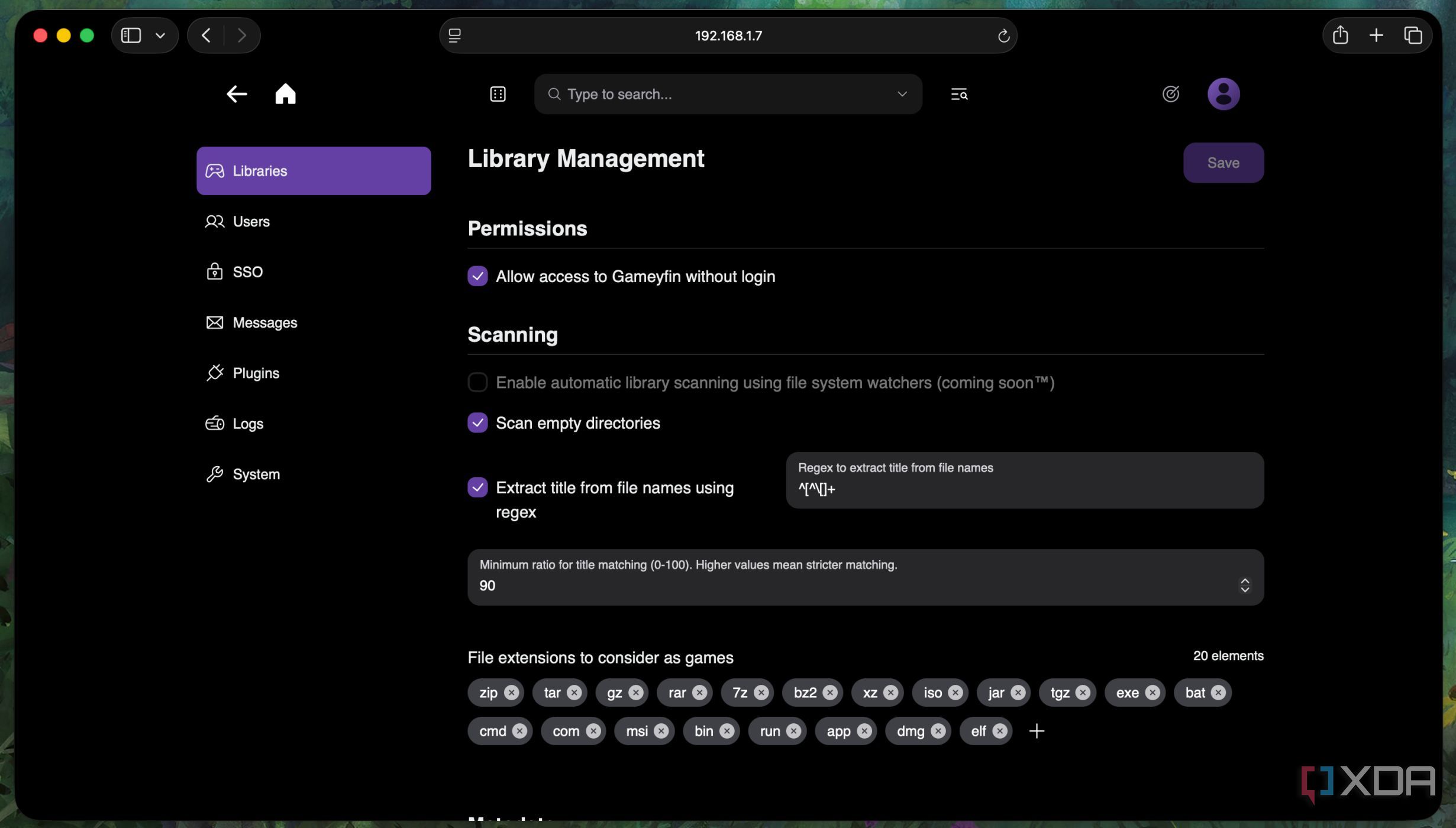The height and width of the screenshot is (828, 1456).
Task: Expand the search box dropdown chevron
Action: coord(902,94)
